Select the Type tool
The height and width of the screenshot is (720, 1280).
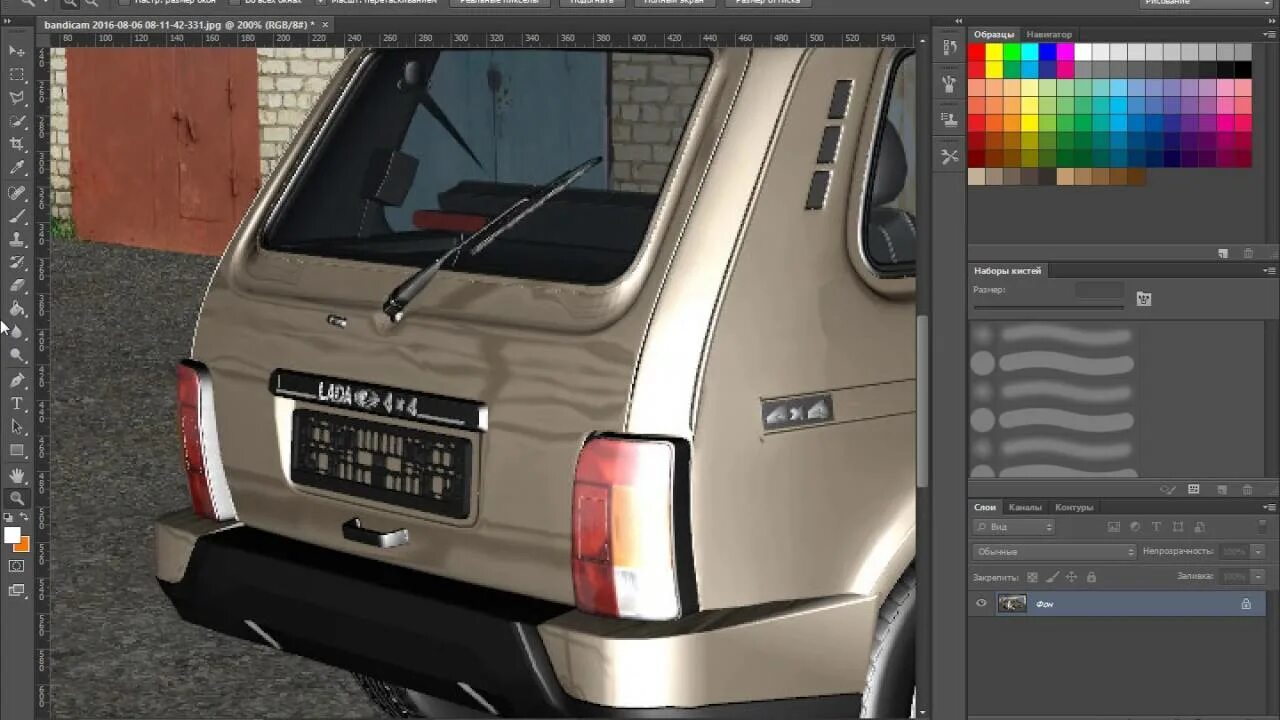[x=17, y=404]
